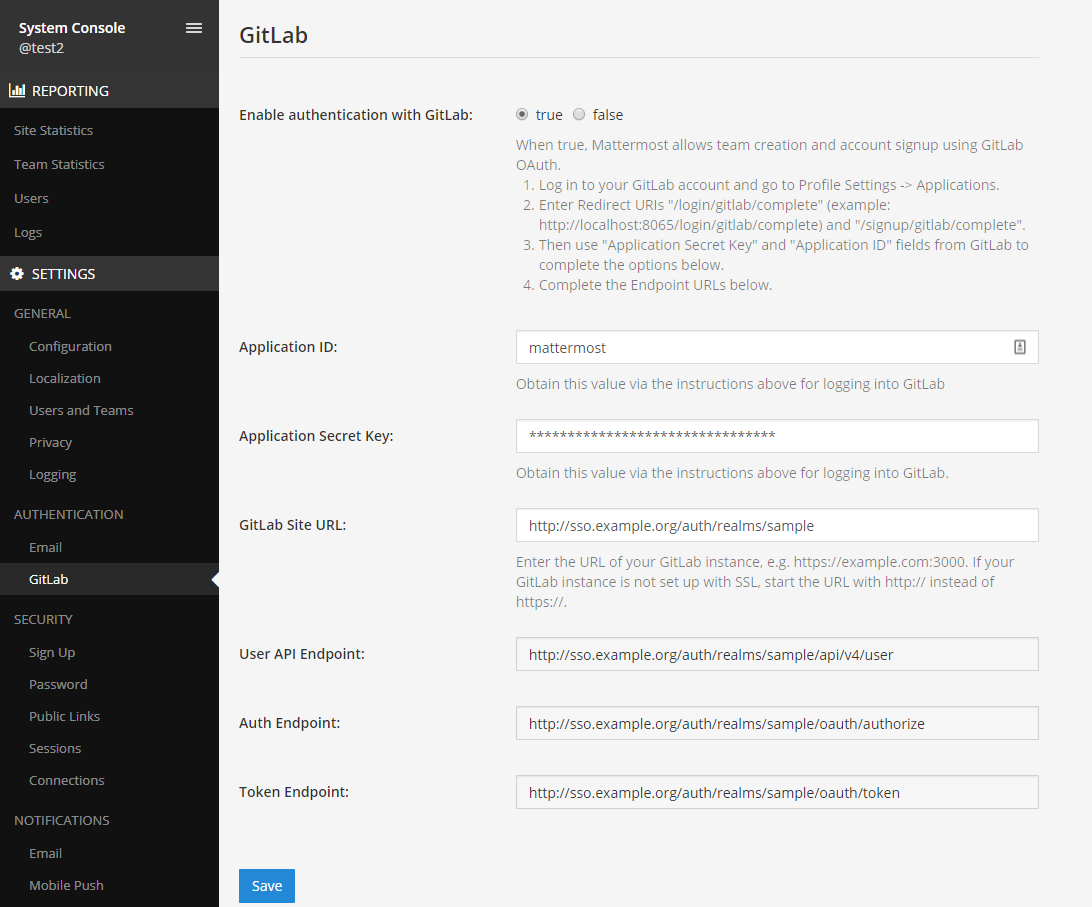Save the GitLab settings

click(267, 886)
